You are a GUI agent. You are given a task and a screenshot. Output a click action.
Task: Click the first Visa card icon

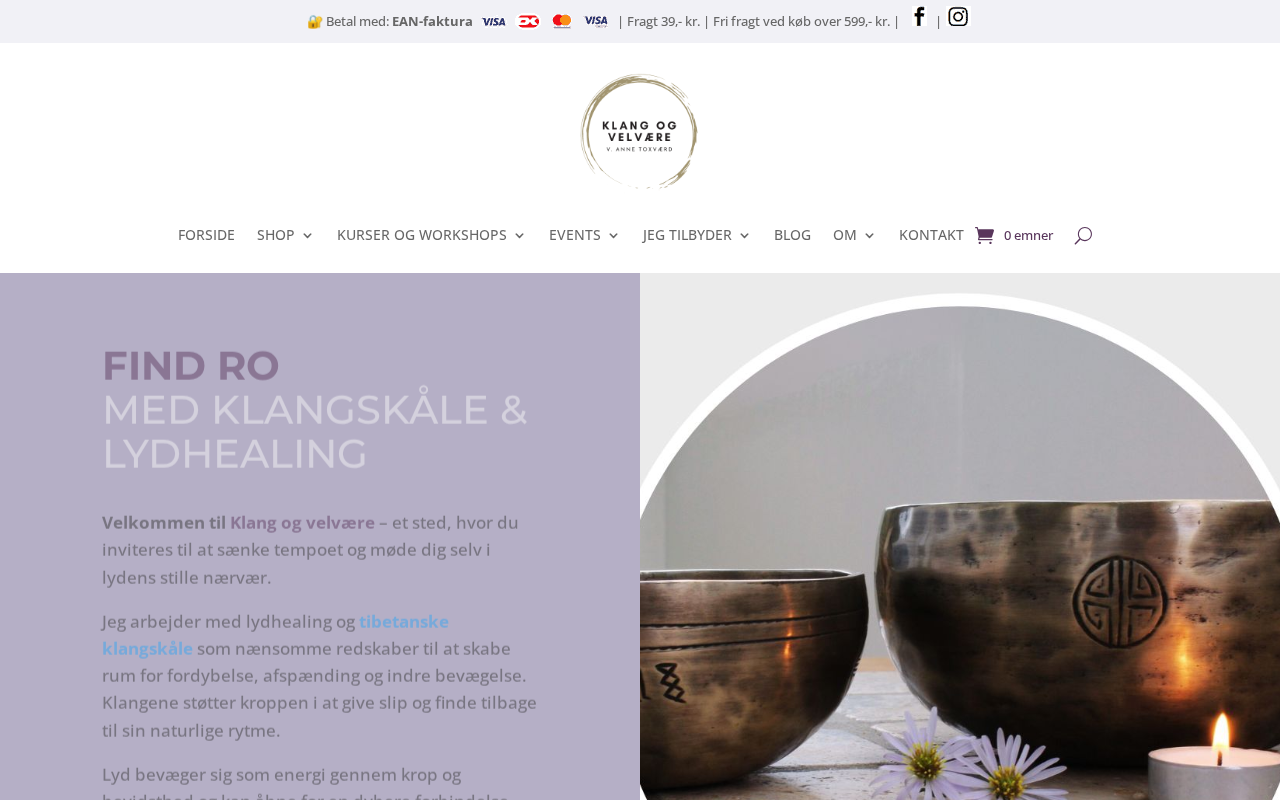point(493,21)
